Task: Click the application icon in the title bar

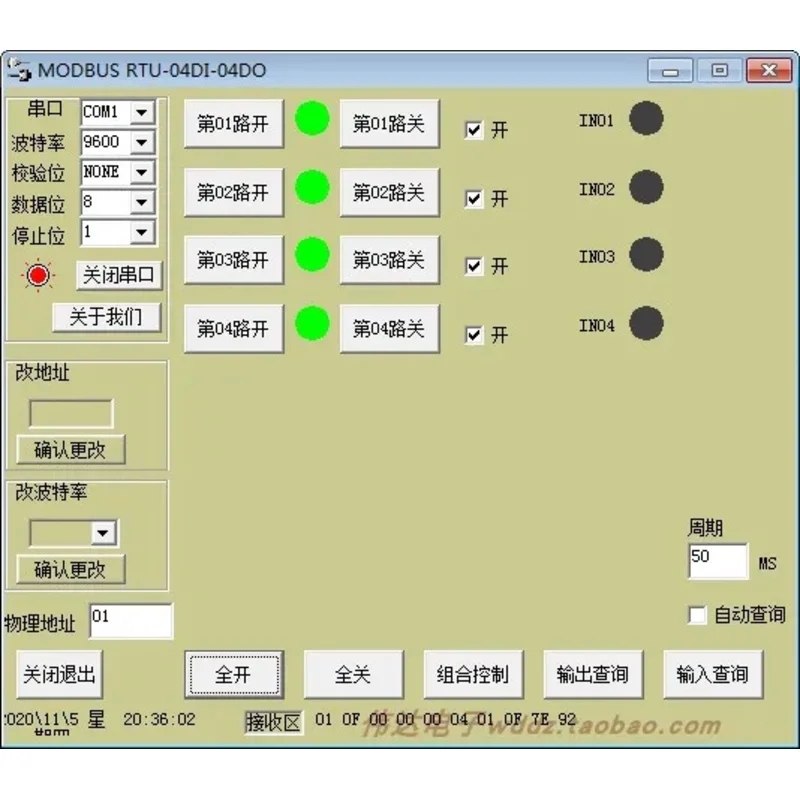Action: (x=19, y=69)
